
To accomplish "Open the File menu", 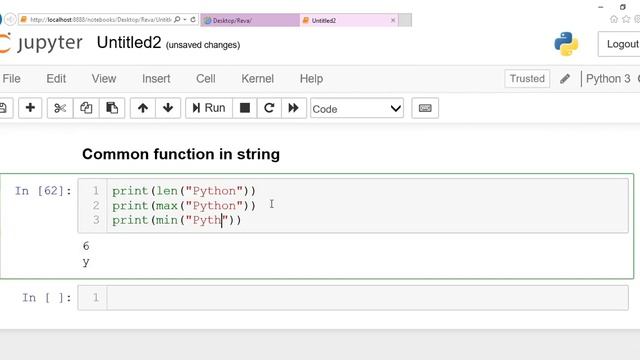I will click(x=11, y=78).
